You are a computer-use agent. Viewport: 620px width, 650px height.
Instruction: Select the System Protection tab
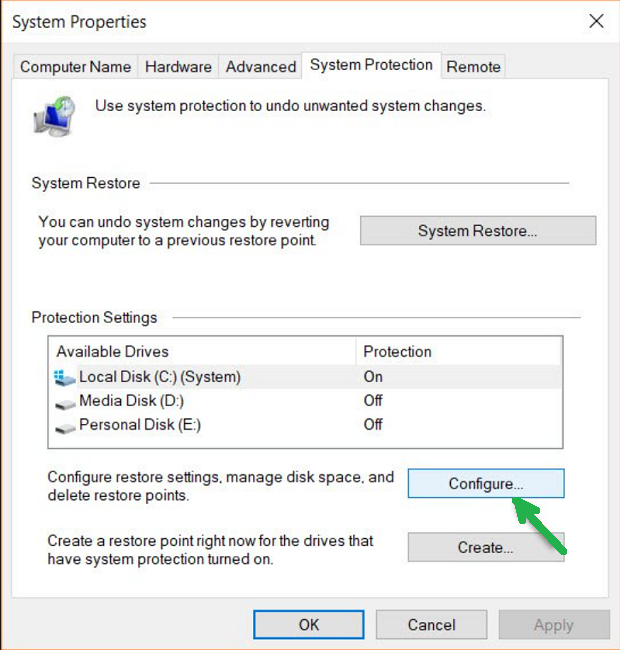coord(371,65)
